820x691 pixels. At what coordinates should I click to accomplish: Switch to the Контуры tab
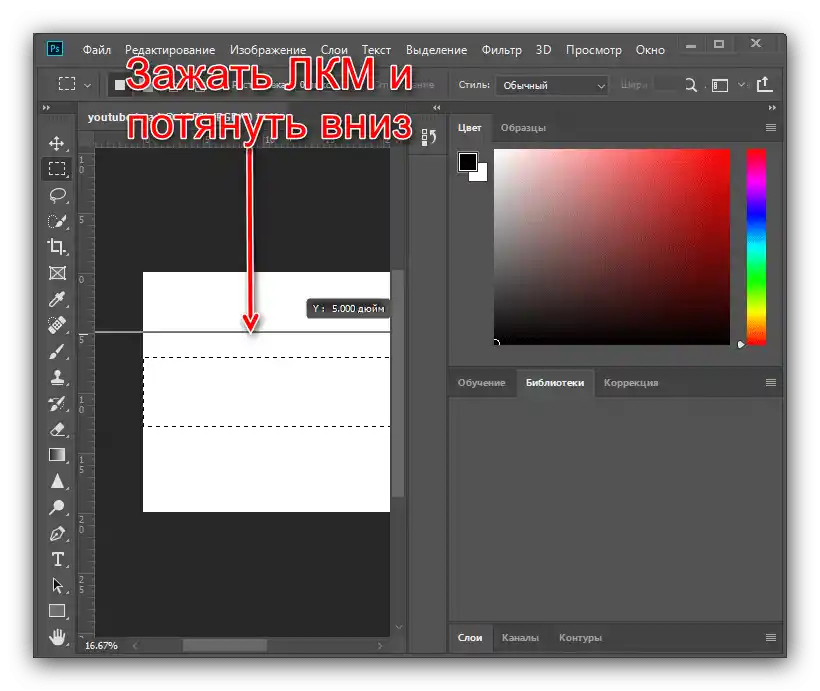580,638
